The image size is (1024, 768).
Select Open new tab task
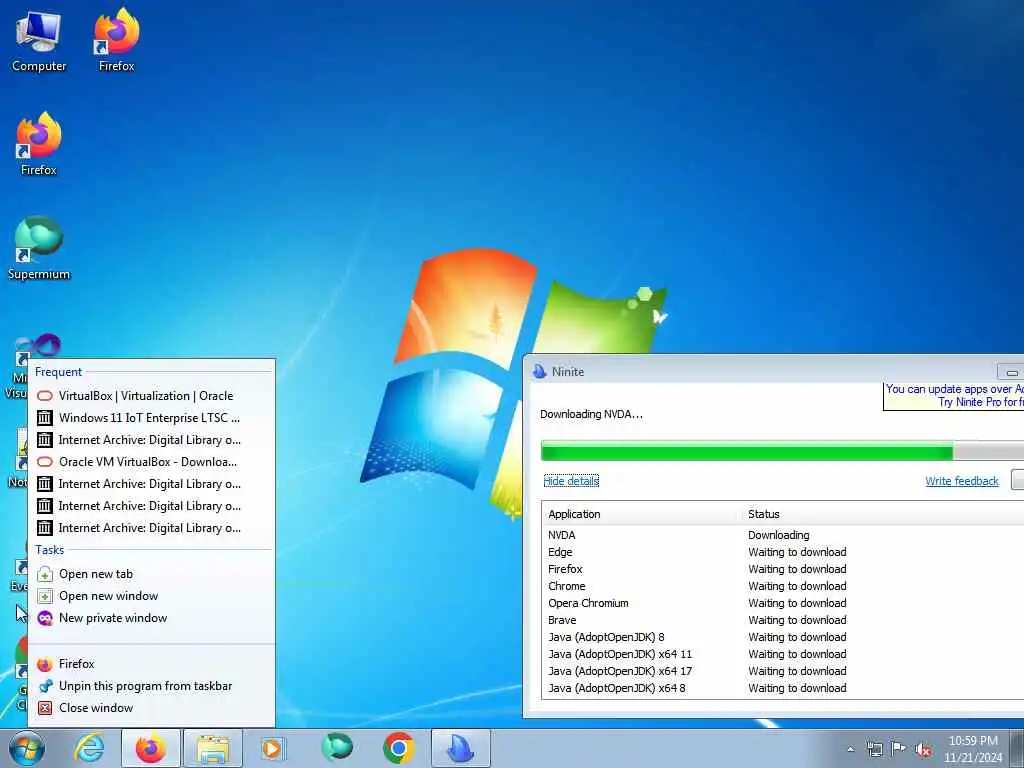pos(151,574)
